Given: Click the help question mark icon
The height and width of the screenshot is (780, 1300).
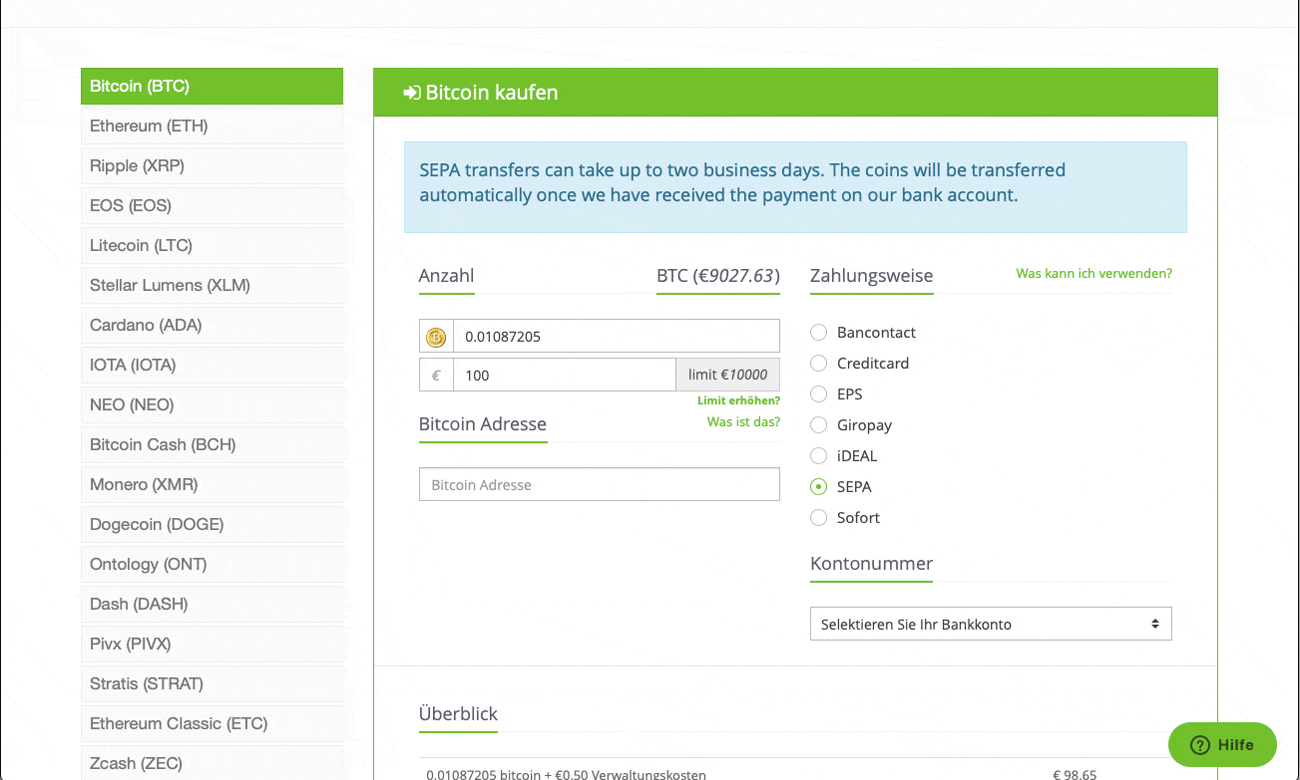Looking at the screenshot, I should pyautogui.click(x=1200, y=745).
